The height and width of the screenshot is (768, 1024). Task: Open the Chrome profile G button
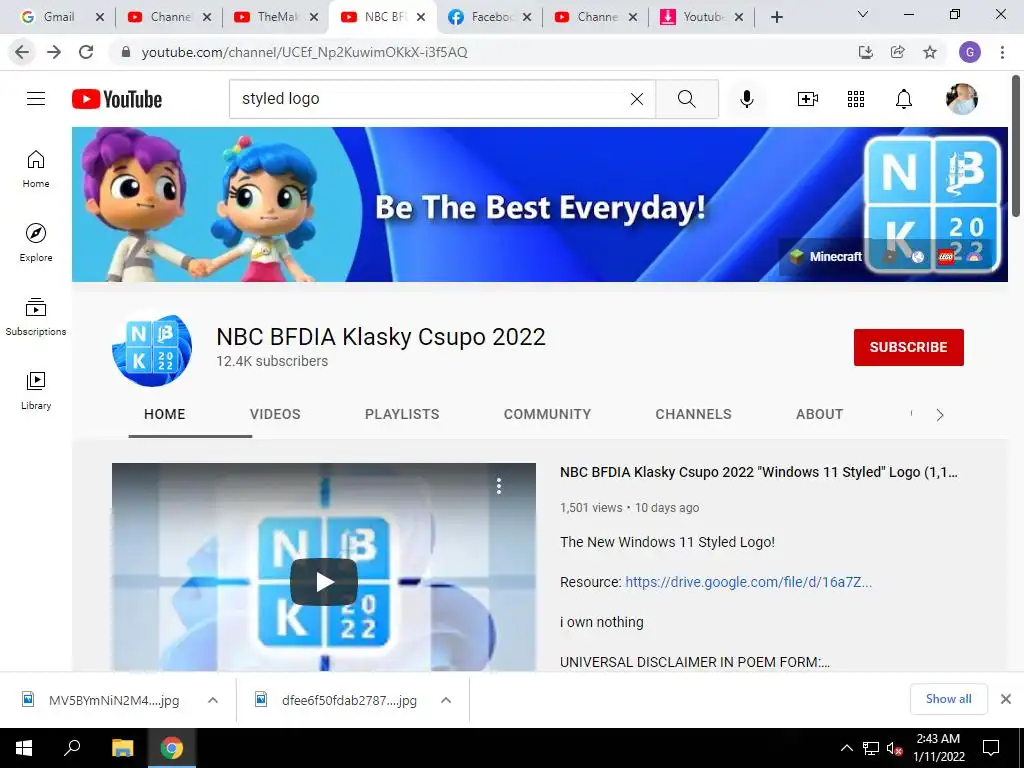[970, 52]
